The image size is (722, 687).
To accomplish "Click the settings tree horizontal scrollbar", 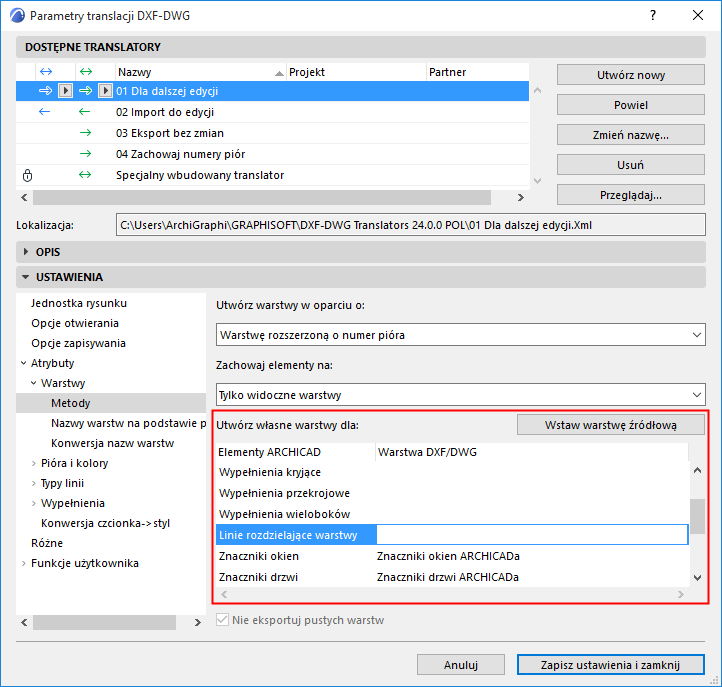I will (105, 622).
